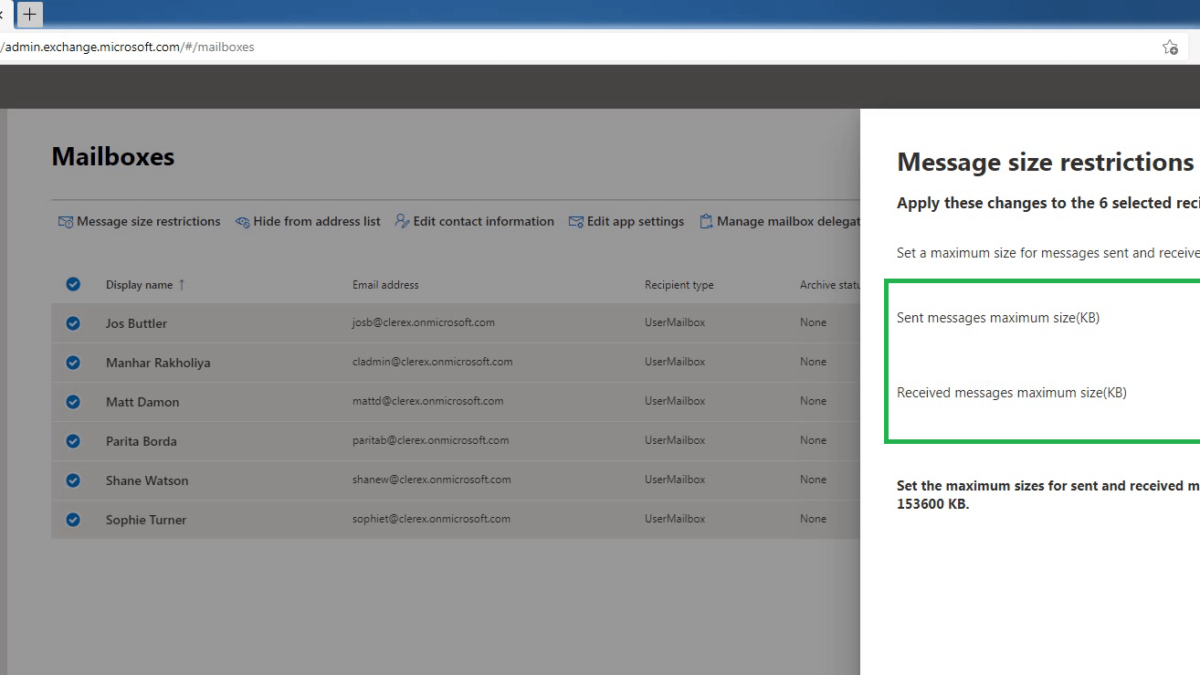Screen dimensions: 1200x675
Task: Sort by the Recipient type column header
Action: coord(679,285)
